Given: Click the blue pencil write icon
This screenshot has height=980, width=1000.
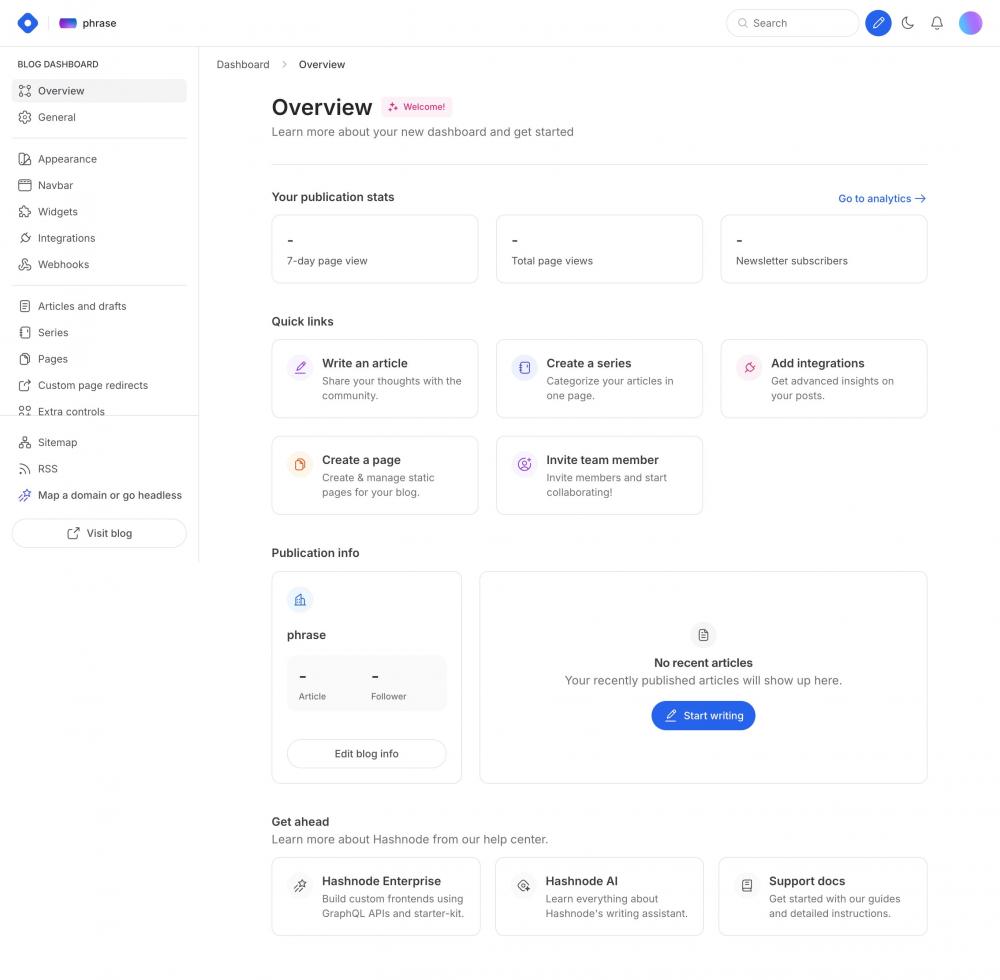Looking at the screenshot, I should (878, 23).
